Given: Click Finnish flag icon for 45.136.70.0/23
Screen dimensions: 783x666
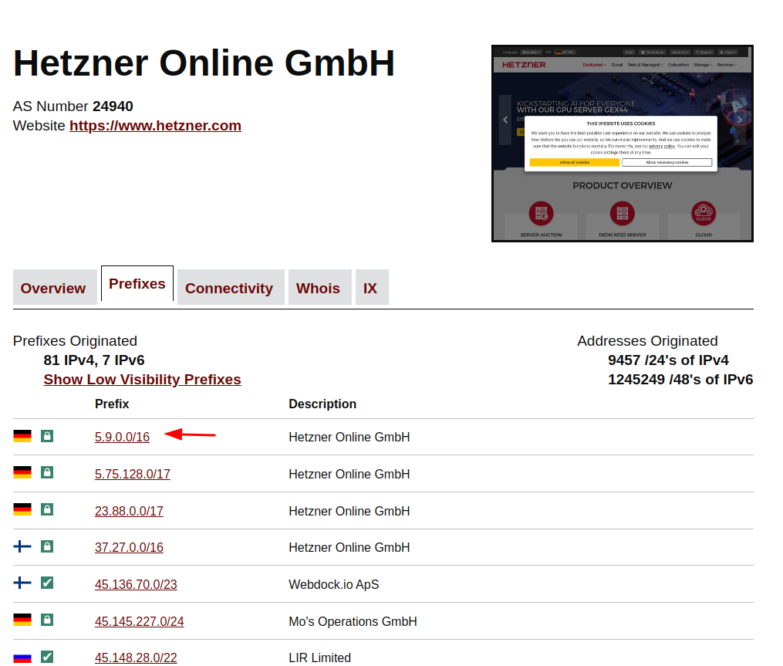Looking at the screenshot, I should [22, 583].
